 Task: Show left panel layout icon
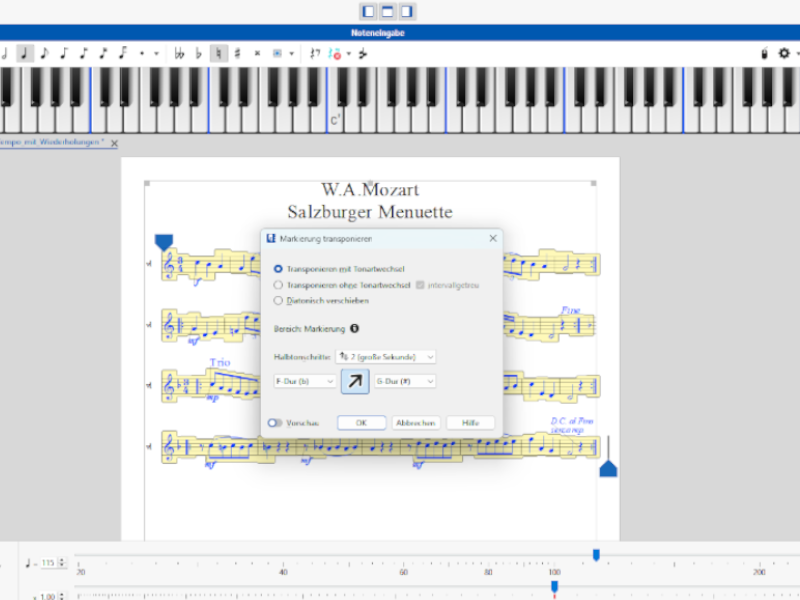pos(368,11)
